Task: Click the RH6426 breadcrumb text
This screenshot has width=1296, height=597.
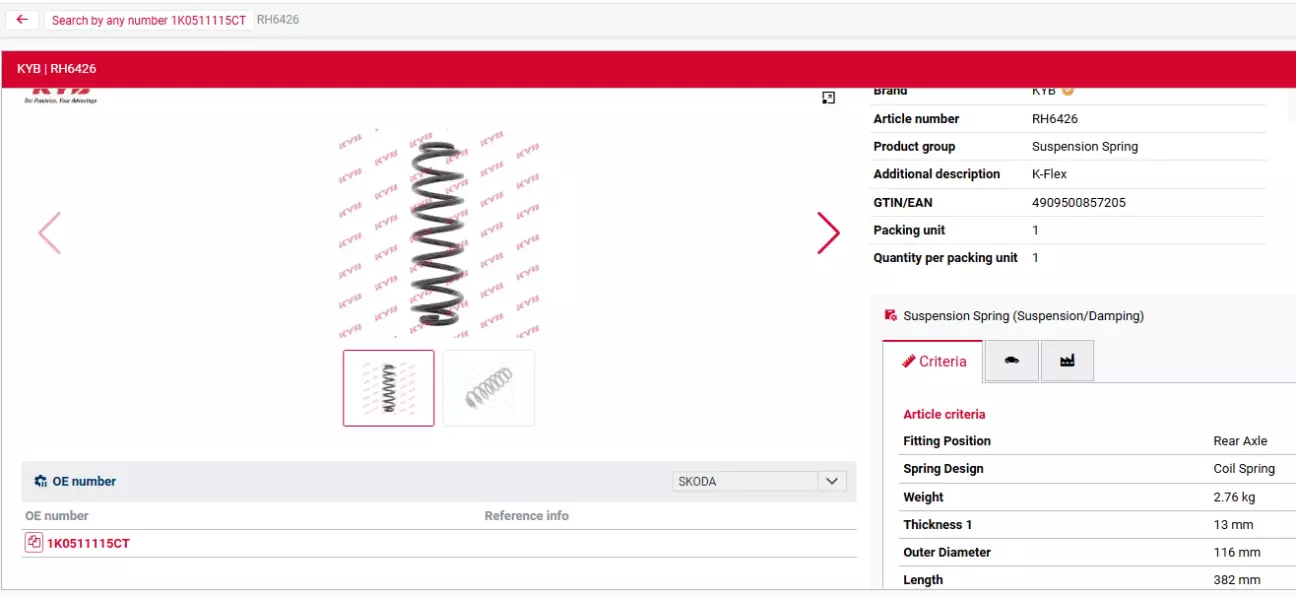Action: pyautogui.click(x=278, y=20)
